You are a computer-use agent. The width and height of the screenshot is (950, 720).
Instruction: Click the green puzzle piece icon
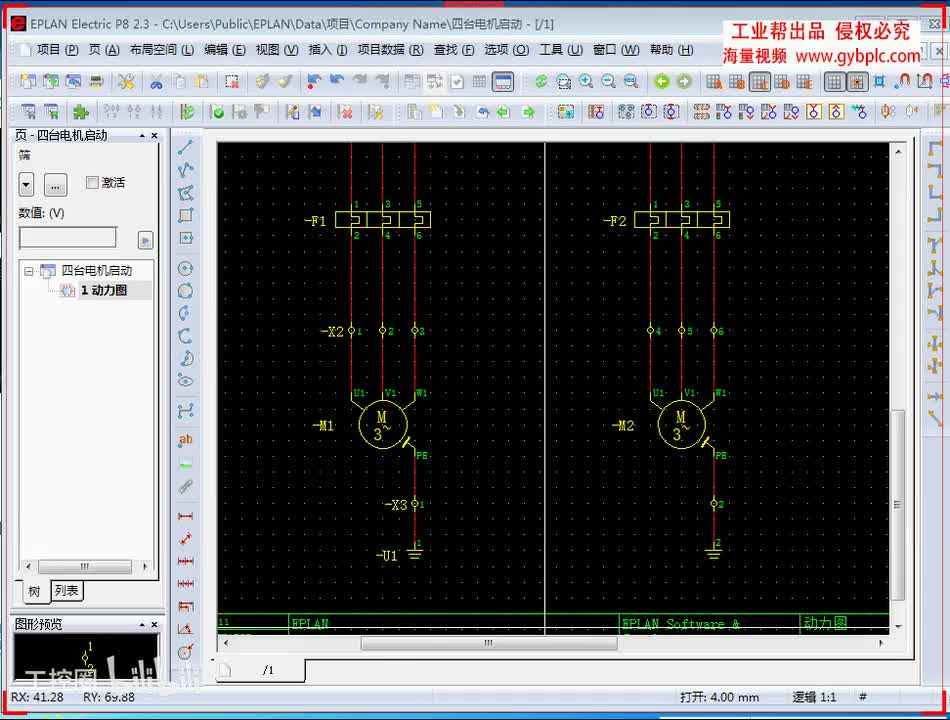81,112
